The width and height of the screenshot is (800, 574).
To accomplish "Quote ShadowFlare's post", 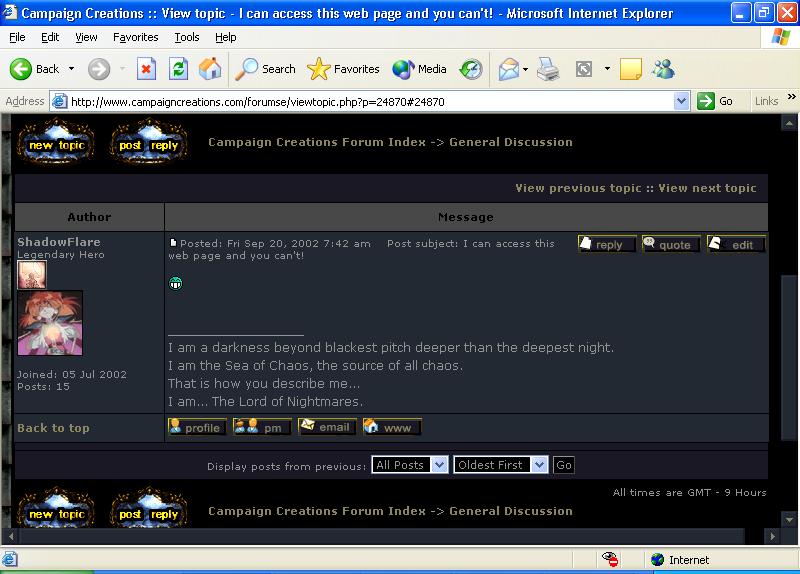I will (671, 244).
